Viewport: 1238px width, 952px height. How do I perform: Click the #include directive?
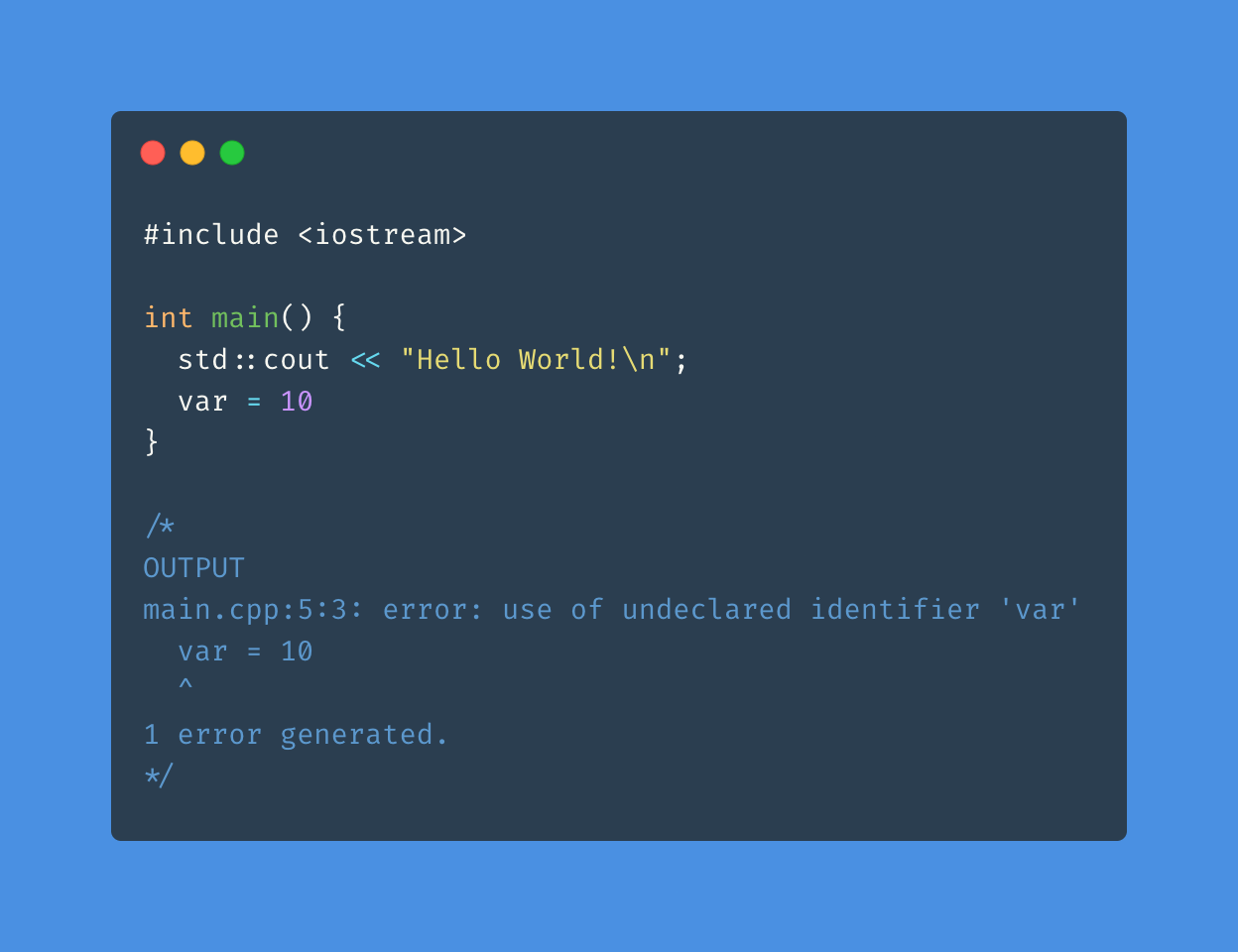pyautogui.click(x=211, y=235)
